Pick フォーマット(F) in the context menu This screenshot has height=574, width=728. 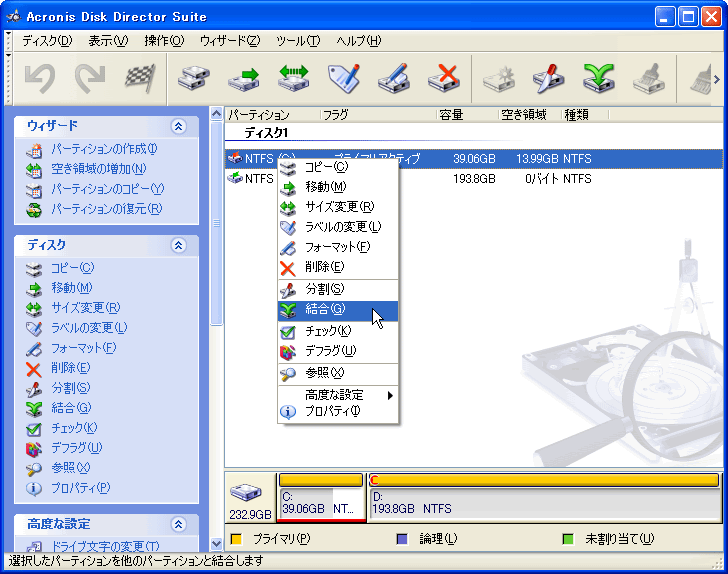[338, 247]
